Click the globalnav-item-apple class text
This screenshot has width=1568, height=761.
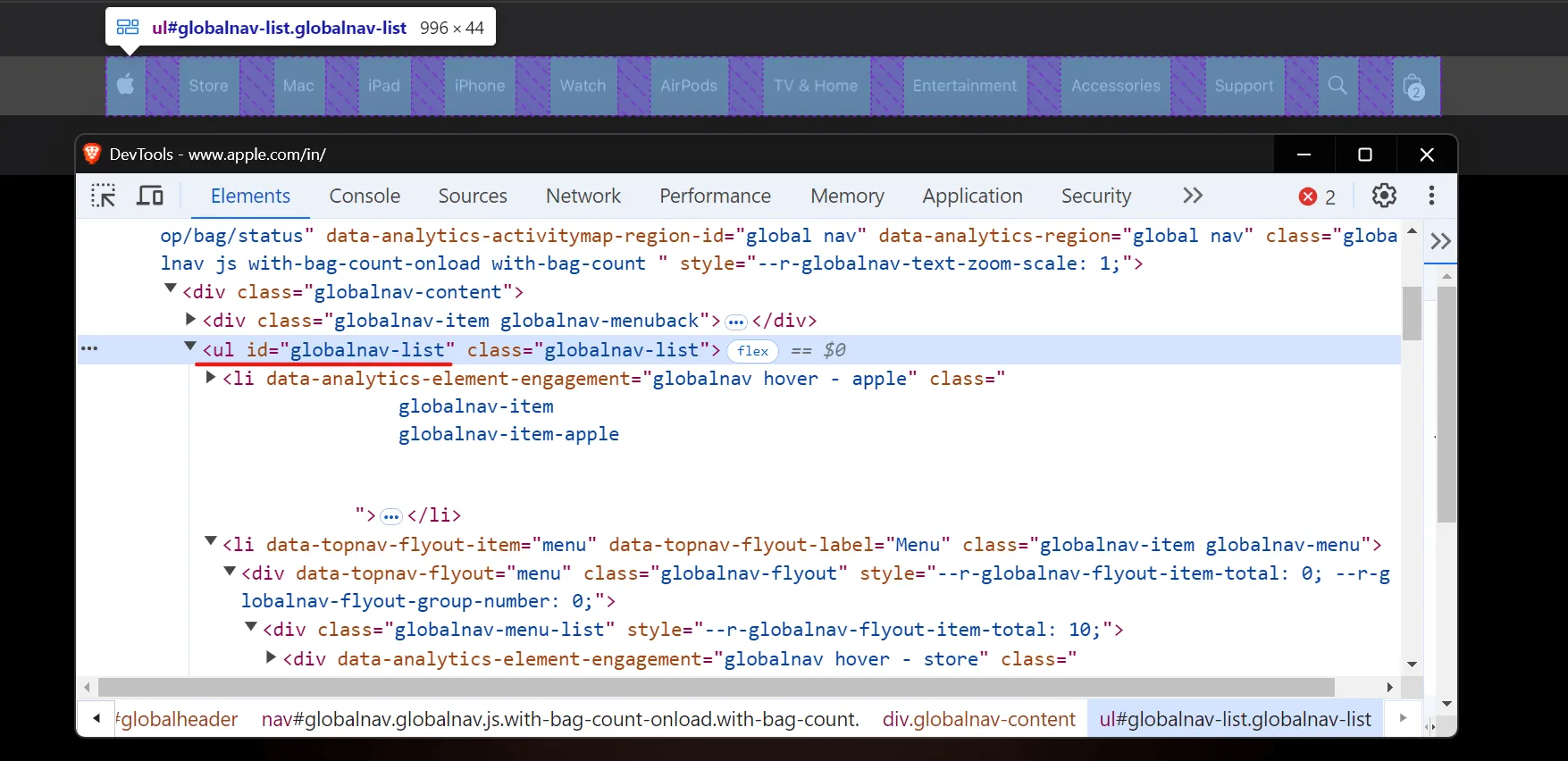click(508, 434)
